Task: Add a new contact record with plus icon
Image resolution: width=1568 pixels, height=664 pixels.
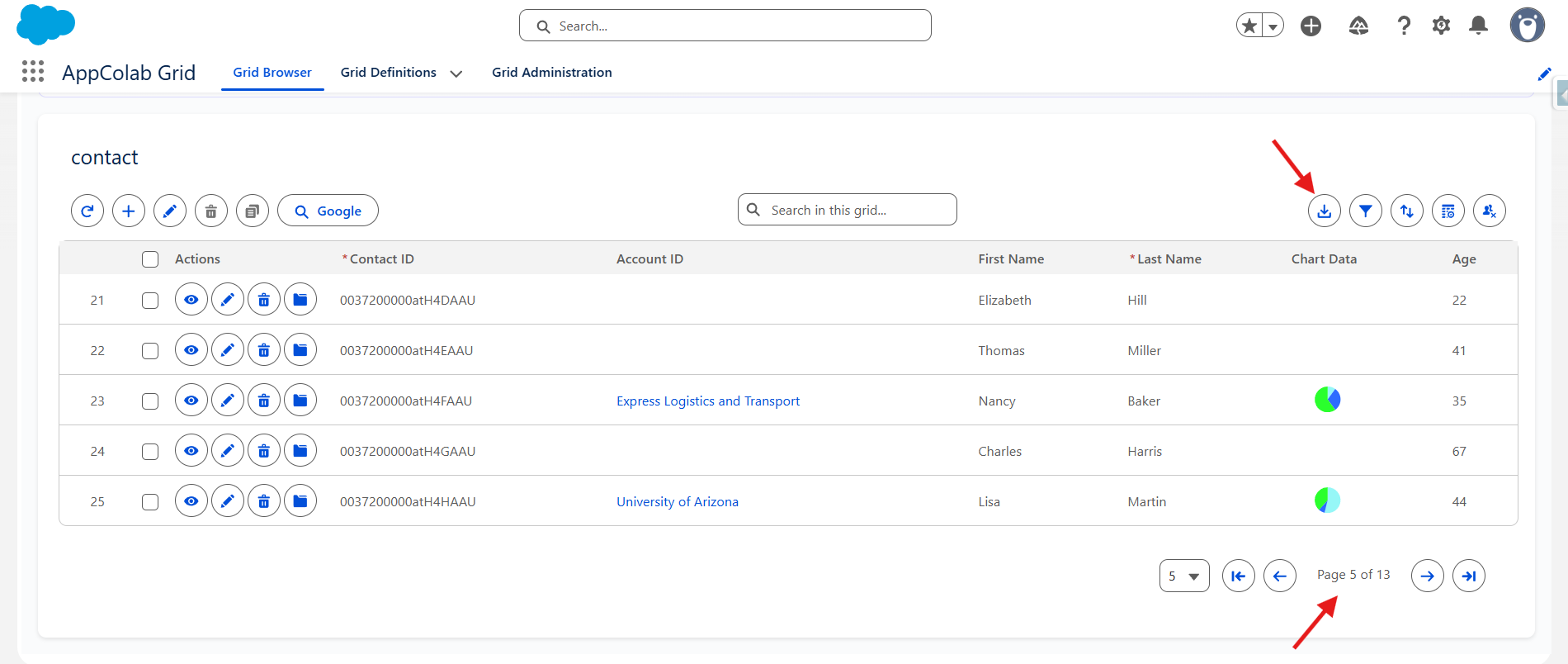Action: click(129, 211)
